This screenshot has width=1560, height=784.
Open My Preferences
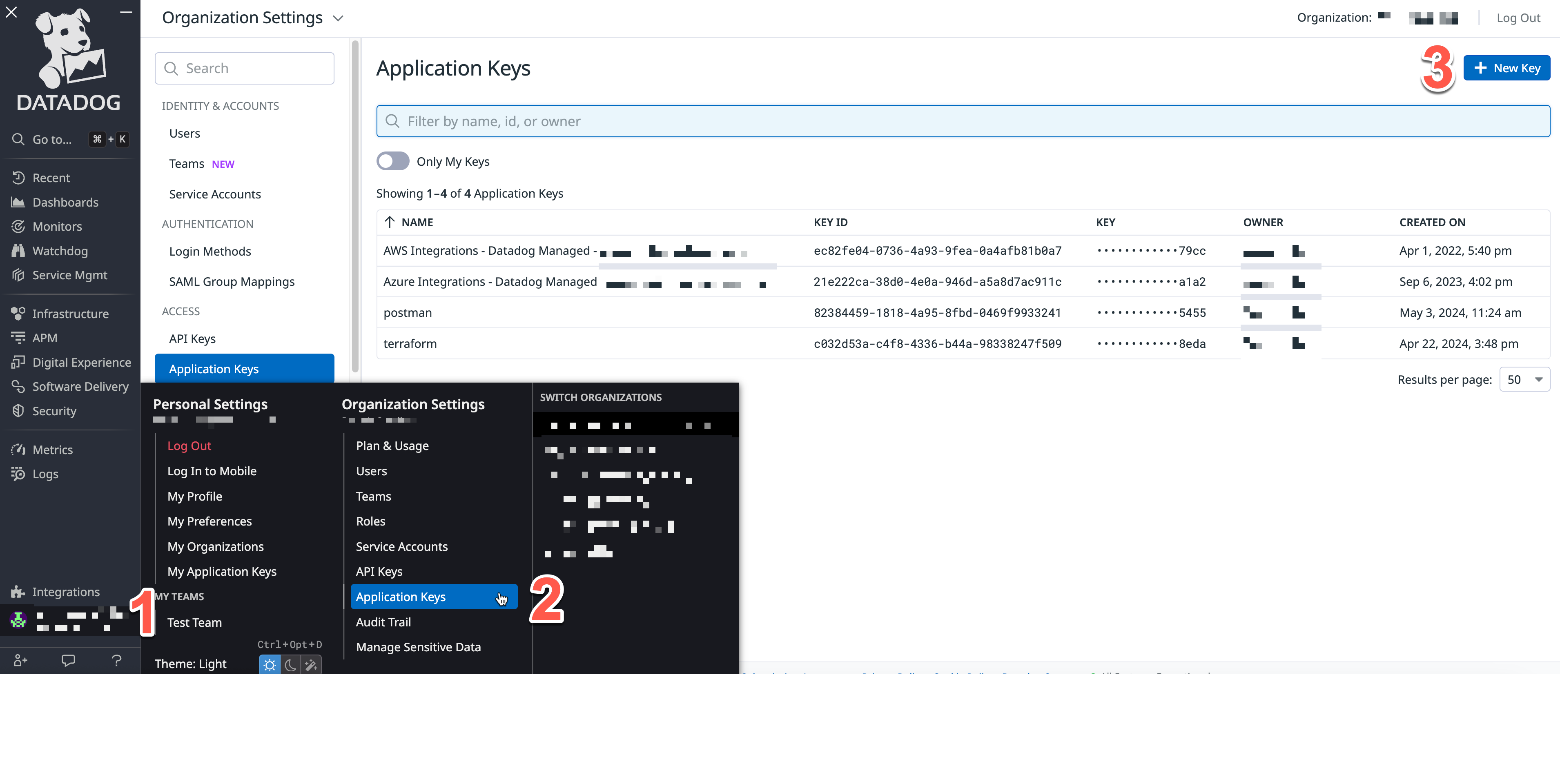209,521
